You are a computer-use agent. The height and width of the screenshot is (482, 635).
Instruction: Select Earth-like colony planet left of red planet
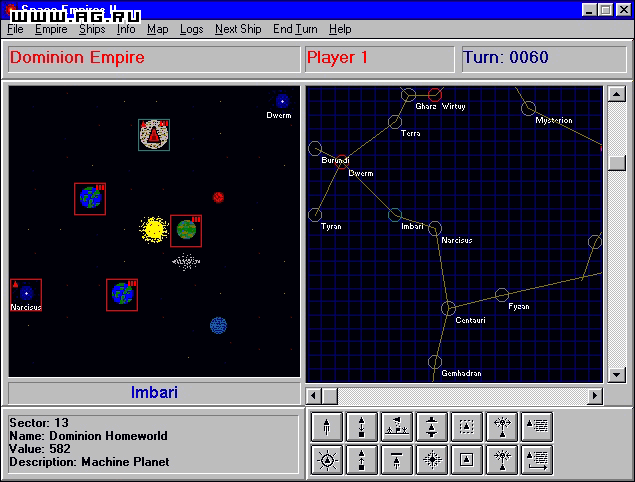pos(90,199)
